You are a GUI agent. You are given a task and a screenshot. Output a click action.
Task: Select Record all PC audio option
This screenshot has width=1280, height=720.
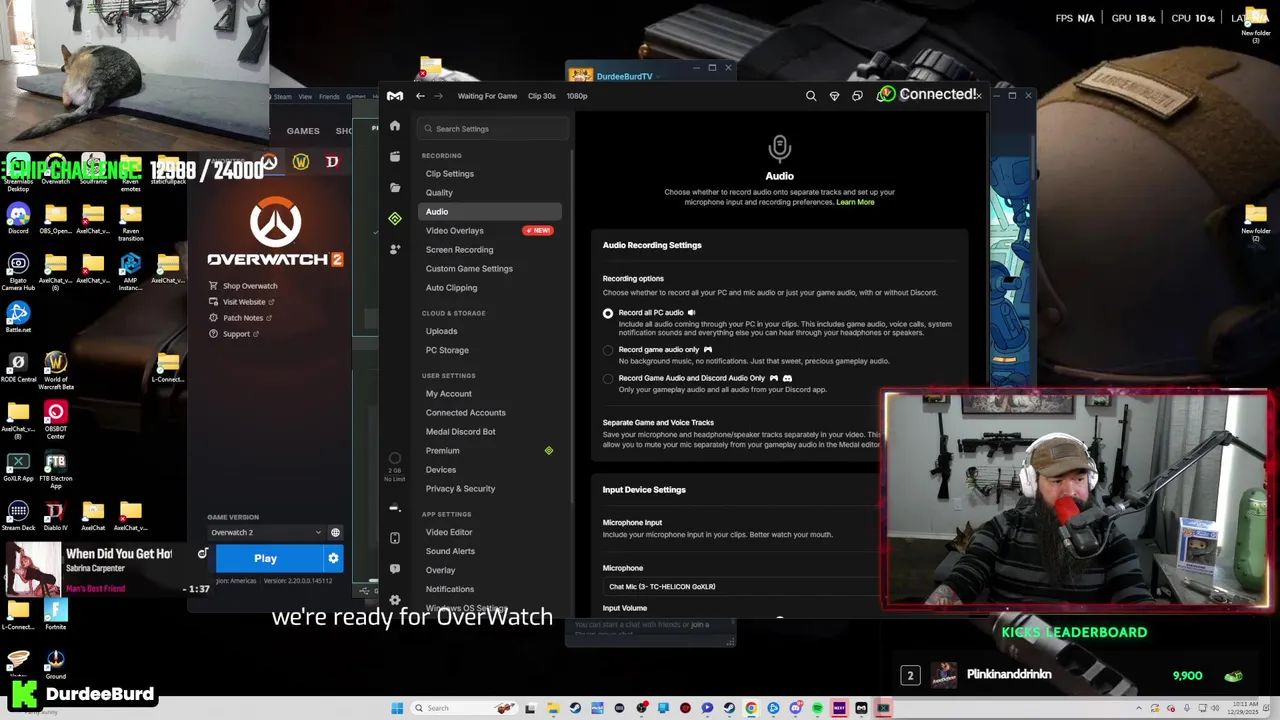pos(608,313)
